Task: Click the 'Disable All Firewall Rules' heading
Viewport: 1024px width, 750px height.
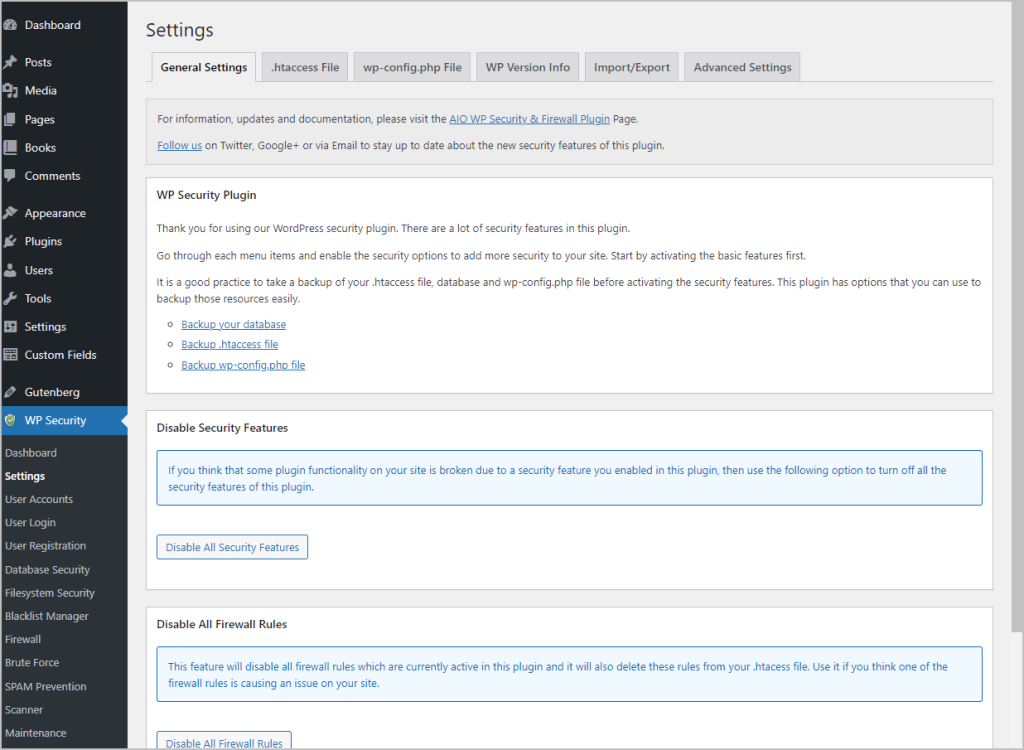Action: coord(222,624)
